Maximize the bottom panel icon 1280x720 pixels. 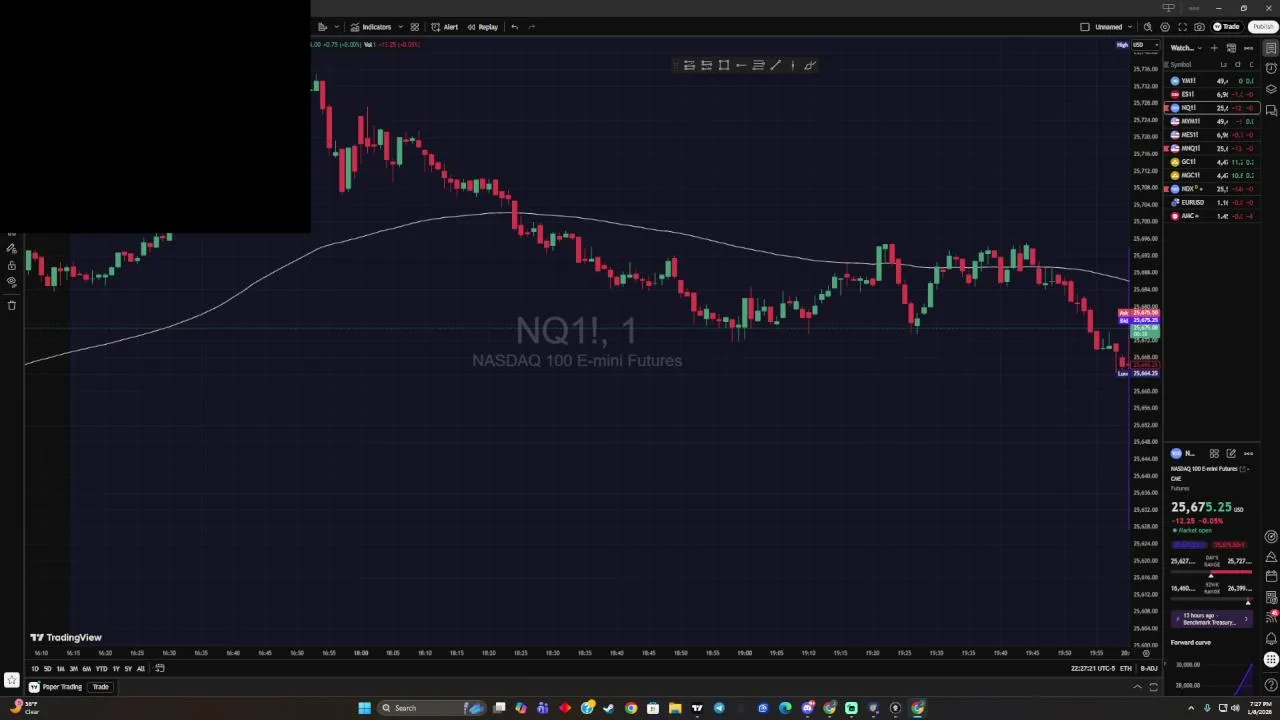pos(1153,687)
